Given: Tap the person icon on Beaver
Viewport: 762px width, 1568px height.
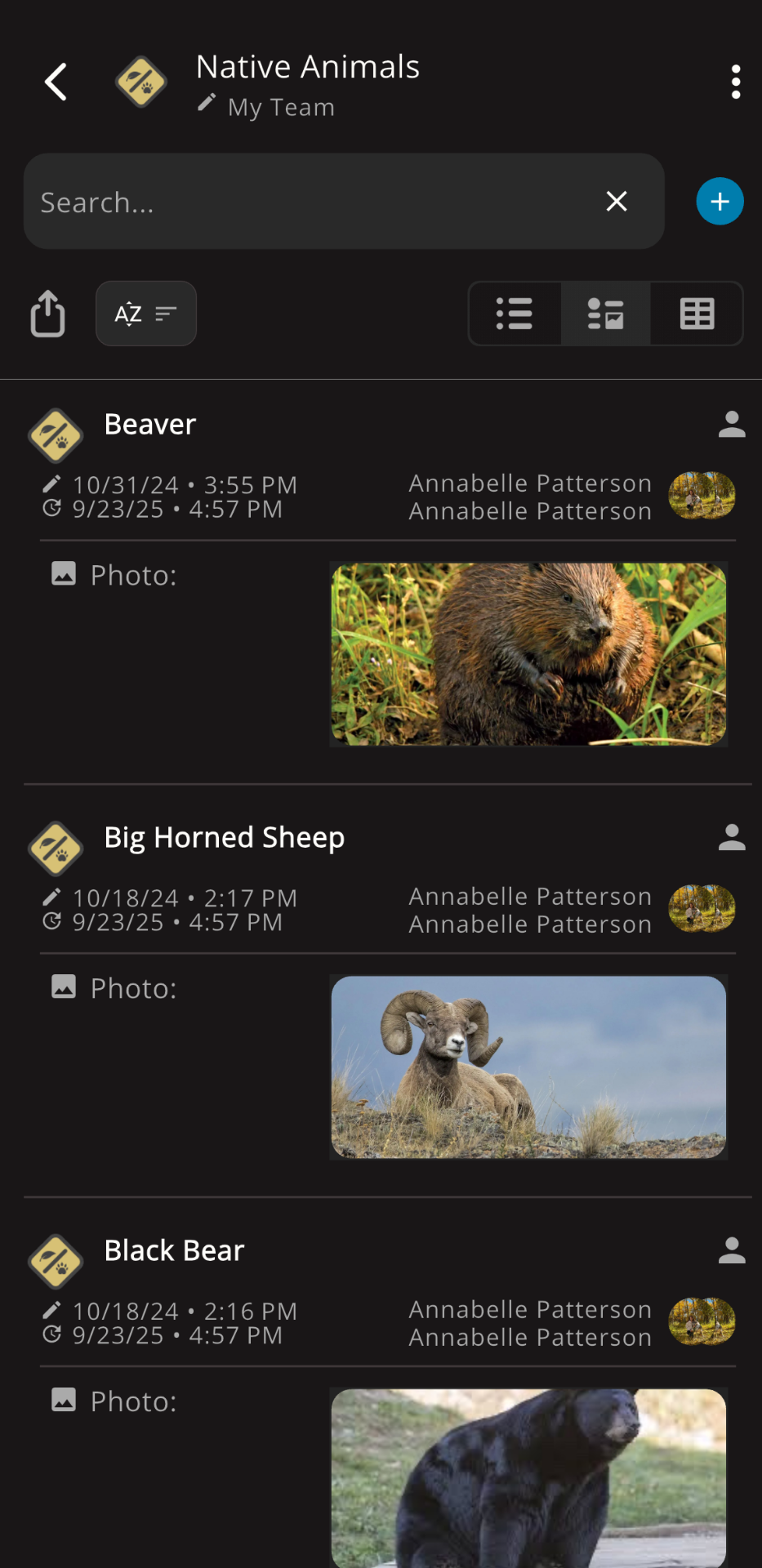Looking at the screenshot, I should click(x=732, y=425).
